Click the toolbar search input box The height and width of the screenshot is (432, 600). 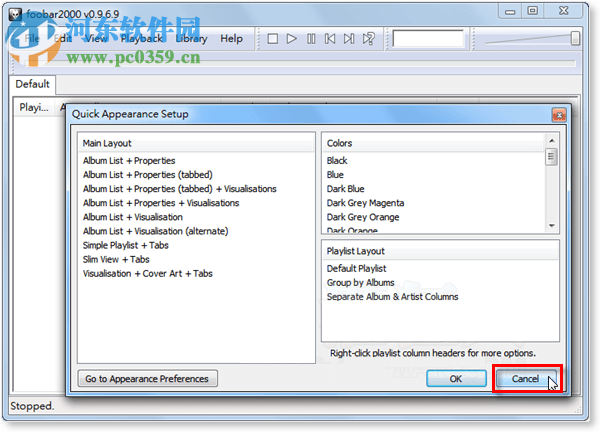tap(428, 39)
